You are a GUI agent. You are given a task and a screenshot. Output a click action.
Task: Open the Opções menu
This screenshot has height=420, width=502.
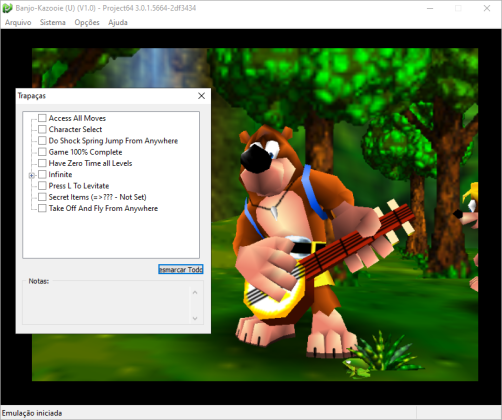(87, 22)
